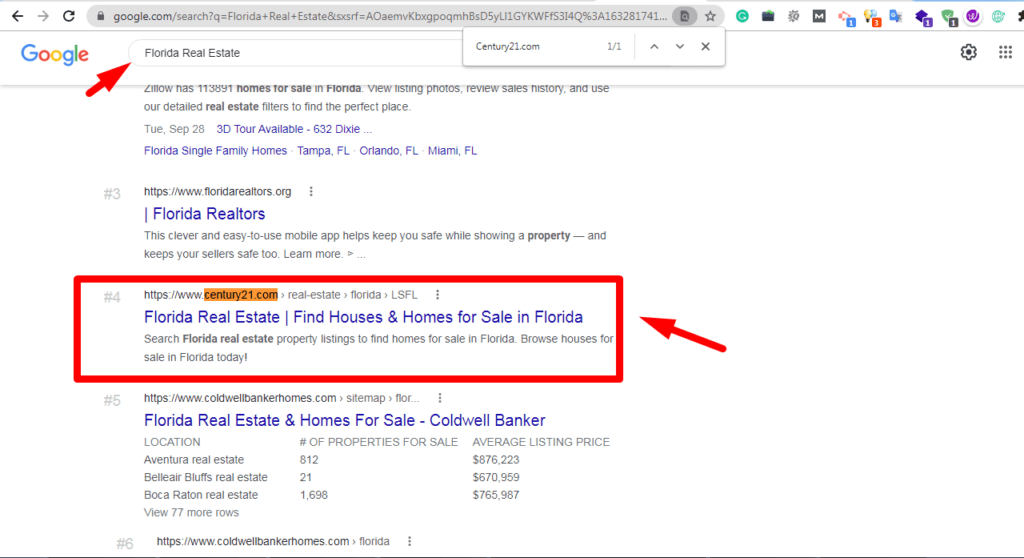The height and width of the screenshot is (558, 1024).
Task: Click the 812 properties count
Action: (309, 459)
